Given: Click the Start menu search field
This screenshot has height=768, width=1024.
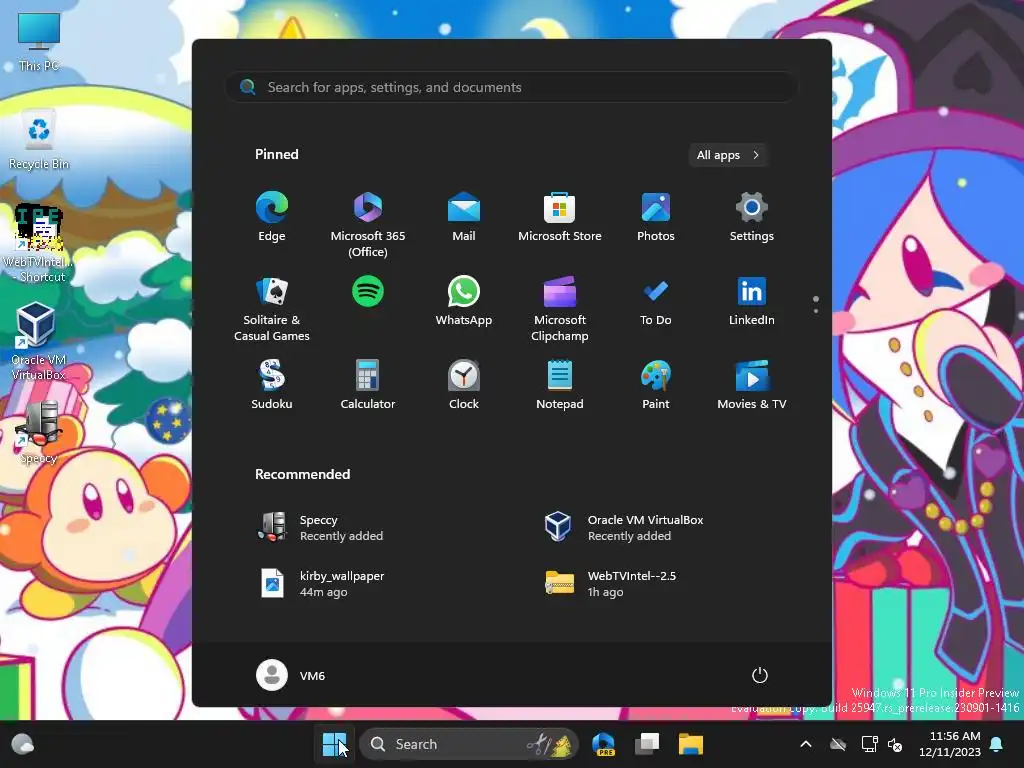Looking at the screenshot, I should click(x=511, y=87).
